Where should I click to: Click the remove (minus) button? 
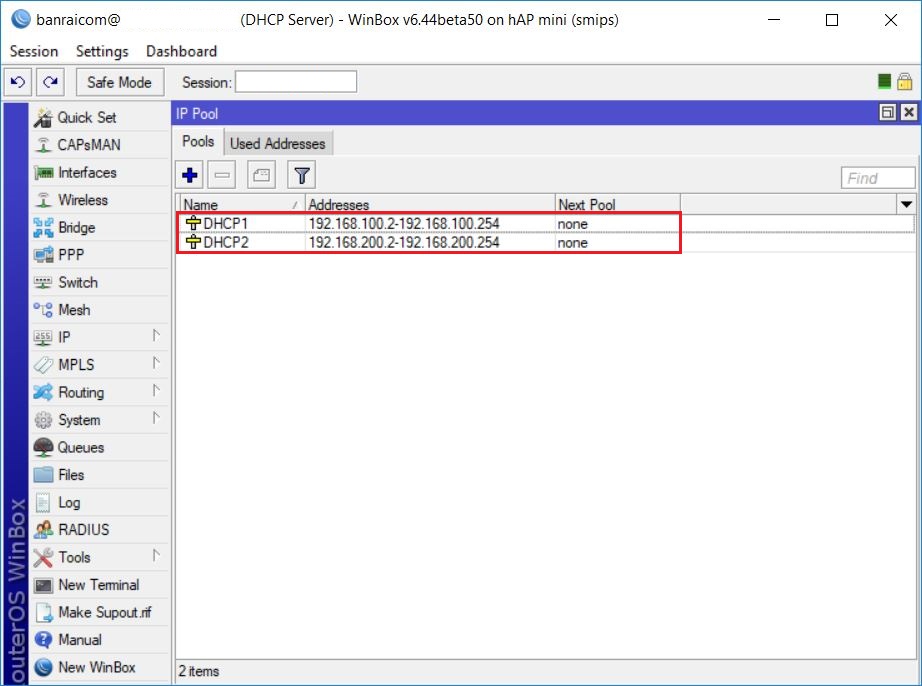pos(222,175)
